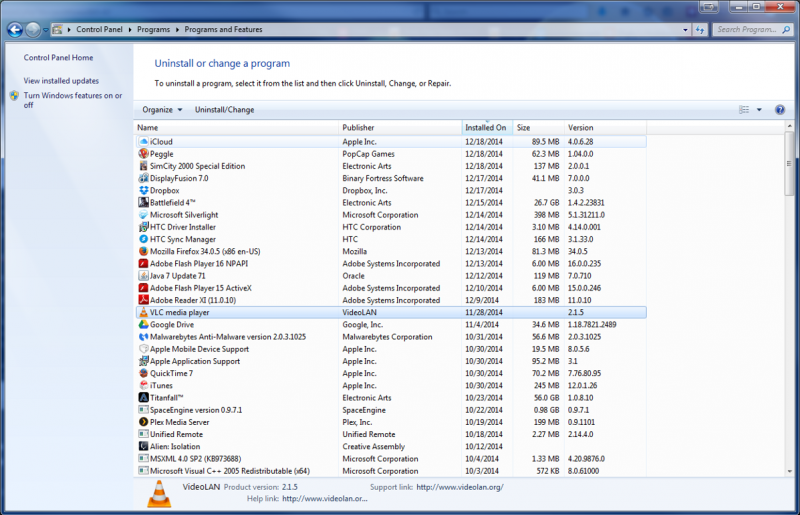Click the Uninstall/Change button
This screenshot has width=800, height=515.
[x=224, y=110]
